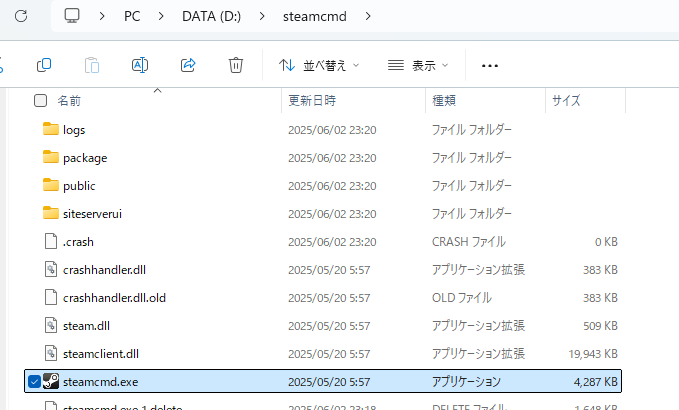This screenshot has height=410, width=679.
Task: Click the steamclient.dll file icon
Action: [x=51, y=353]
